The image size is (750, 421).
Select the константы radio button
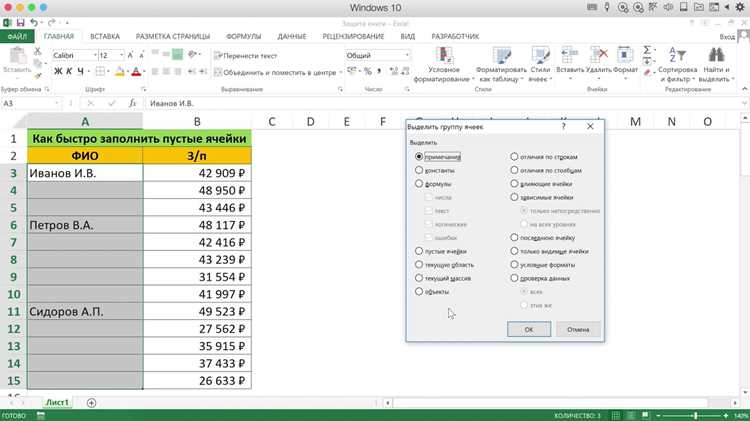click(x=419, y=170)
